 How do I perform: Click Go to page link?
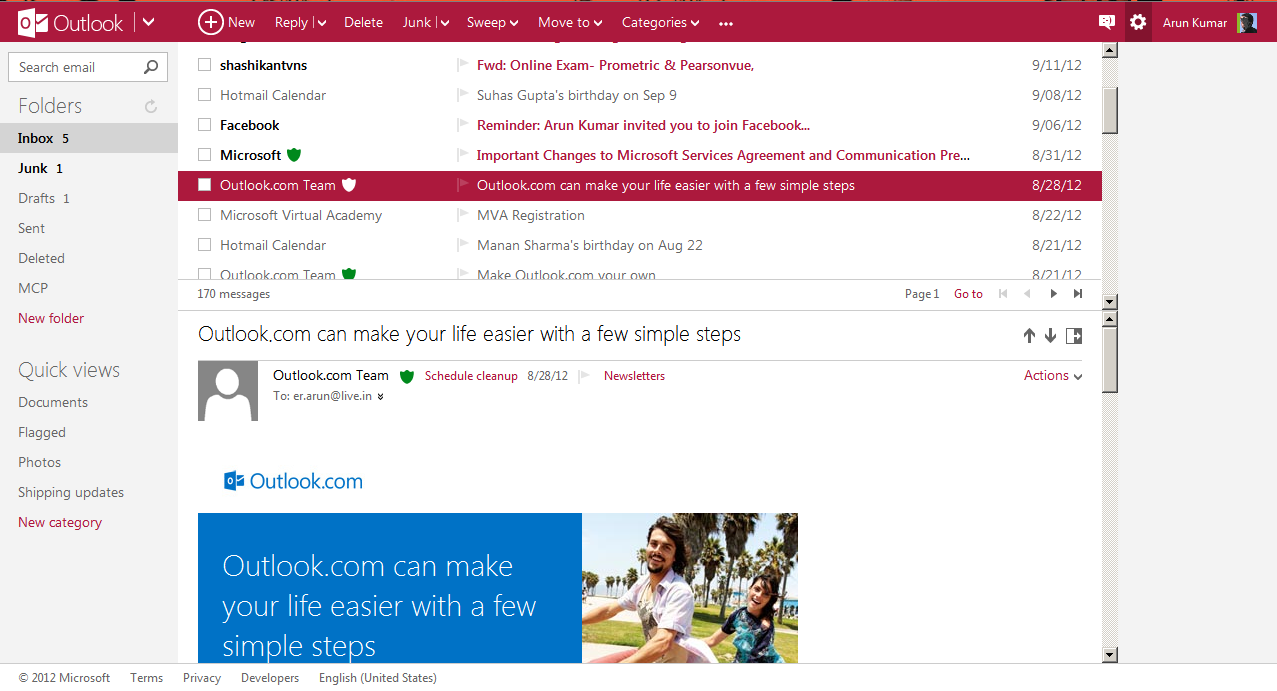tap(968, 294)
